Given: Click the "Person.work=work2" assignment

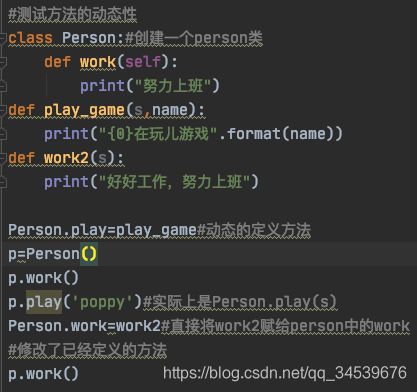Looking at the screenshot, I should point(85,326).
